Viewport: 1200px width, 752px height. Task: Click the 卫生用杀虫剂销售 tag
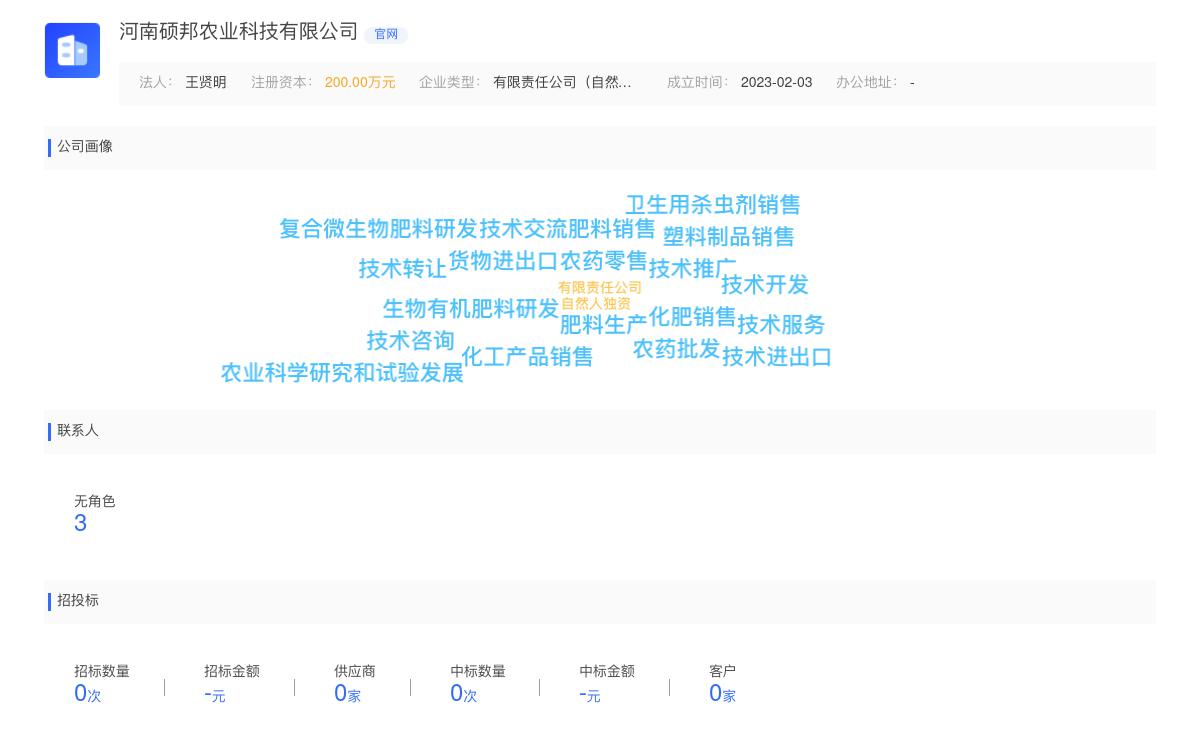[713, 205]
